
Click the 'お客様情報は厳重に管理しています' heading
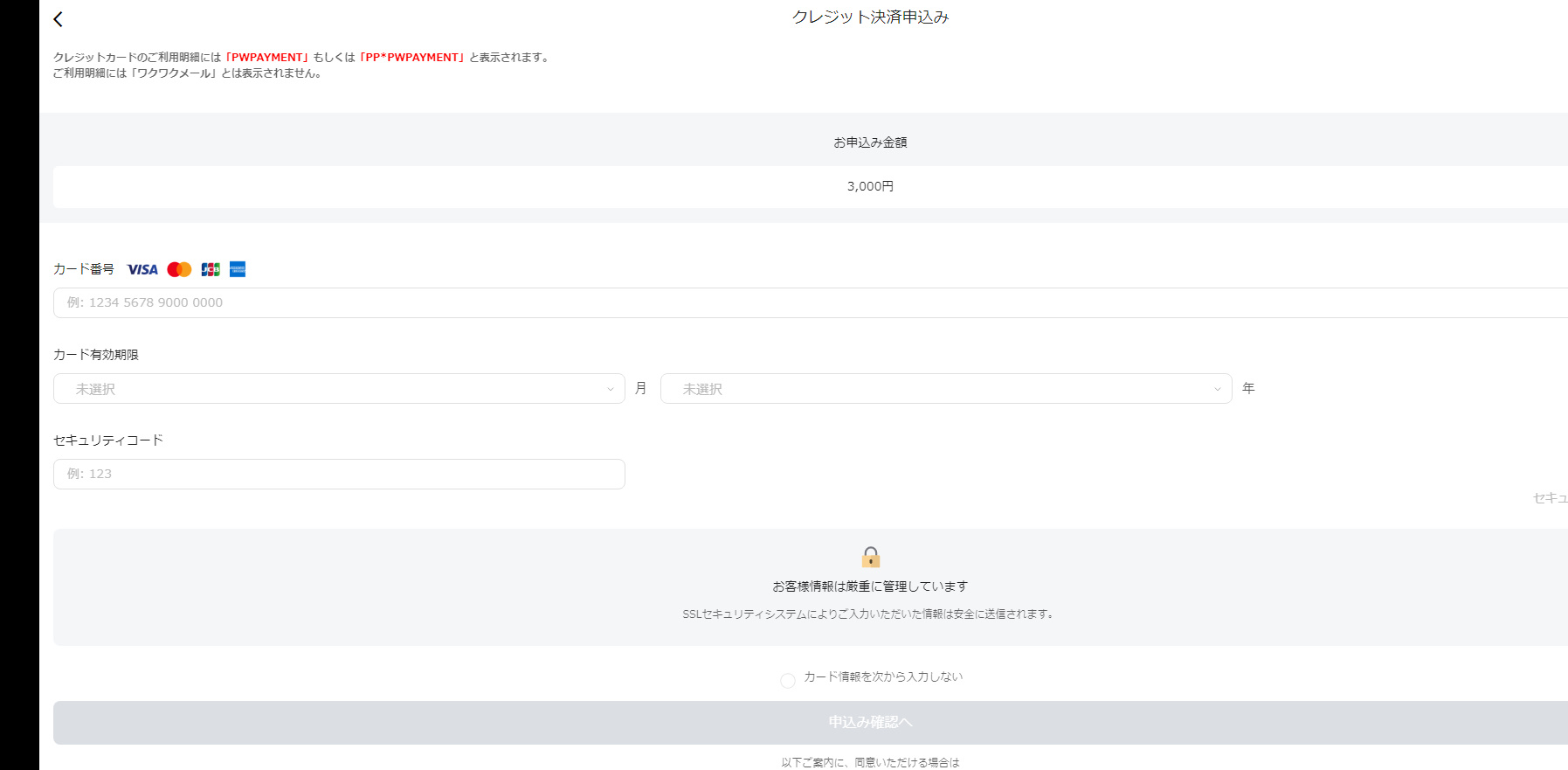(870, 586)
